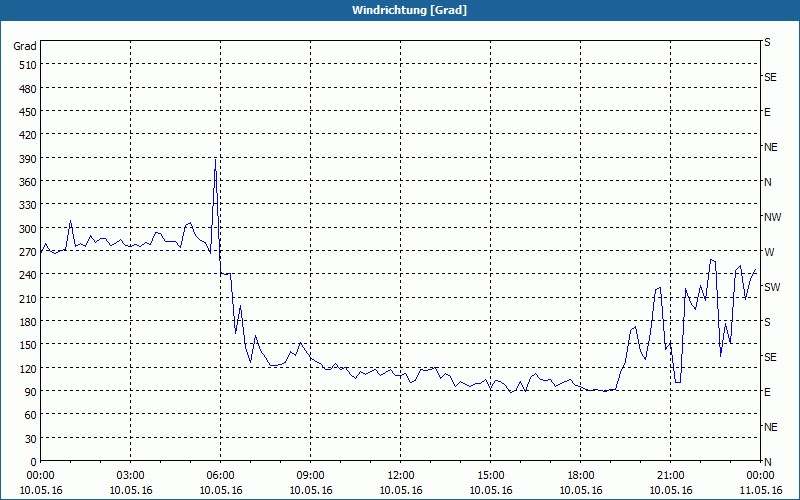Select the 06:00 time label
Image resolution: width=800 pixels, height=500 pixels.
[x=220, y=476]
